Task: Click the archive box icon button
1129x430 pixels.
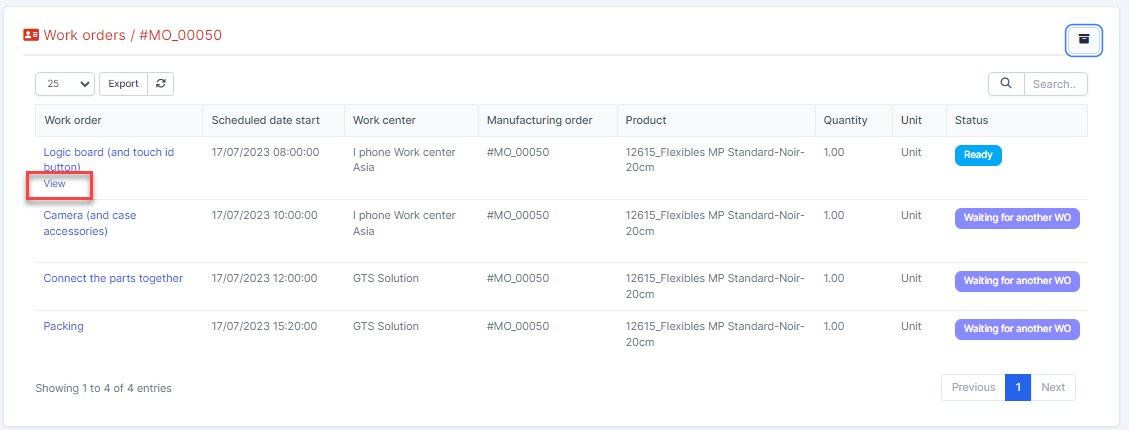Action: click(x=1084, y=39)
